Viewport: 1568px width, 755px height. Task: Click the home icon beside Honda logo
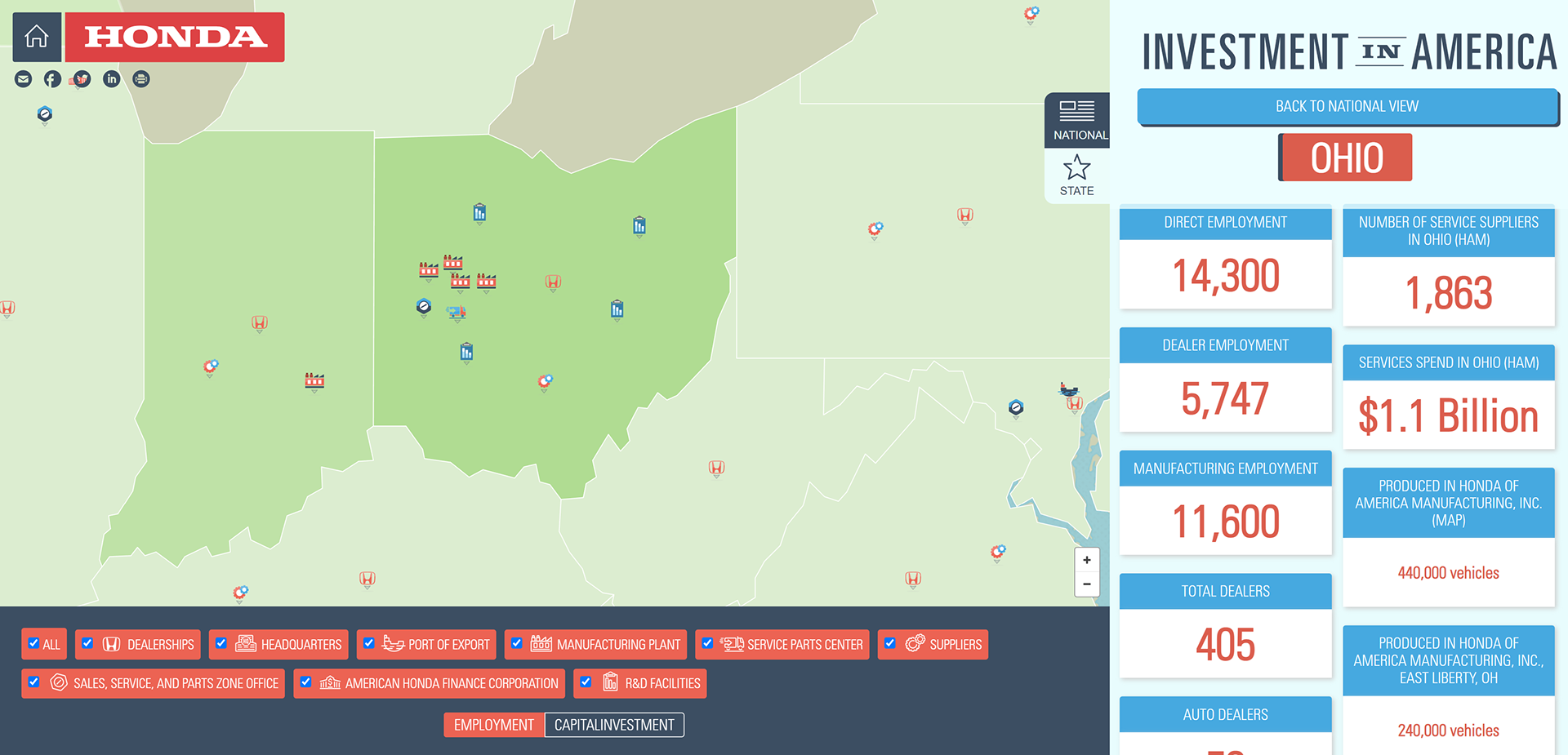click(x=37, y=37)
